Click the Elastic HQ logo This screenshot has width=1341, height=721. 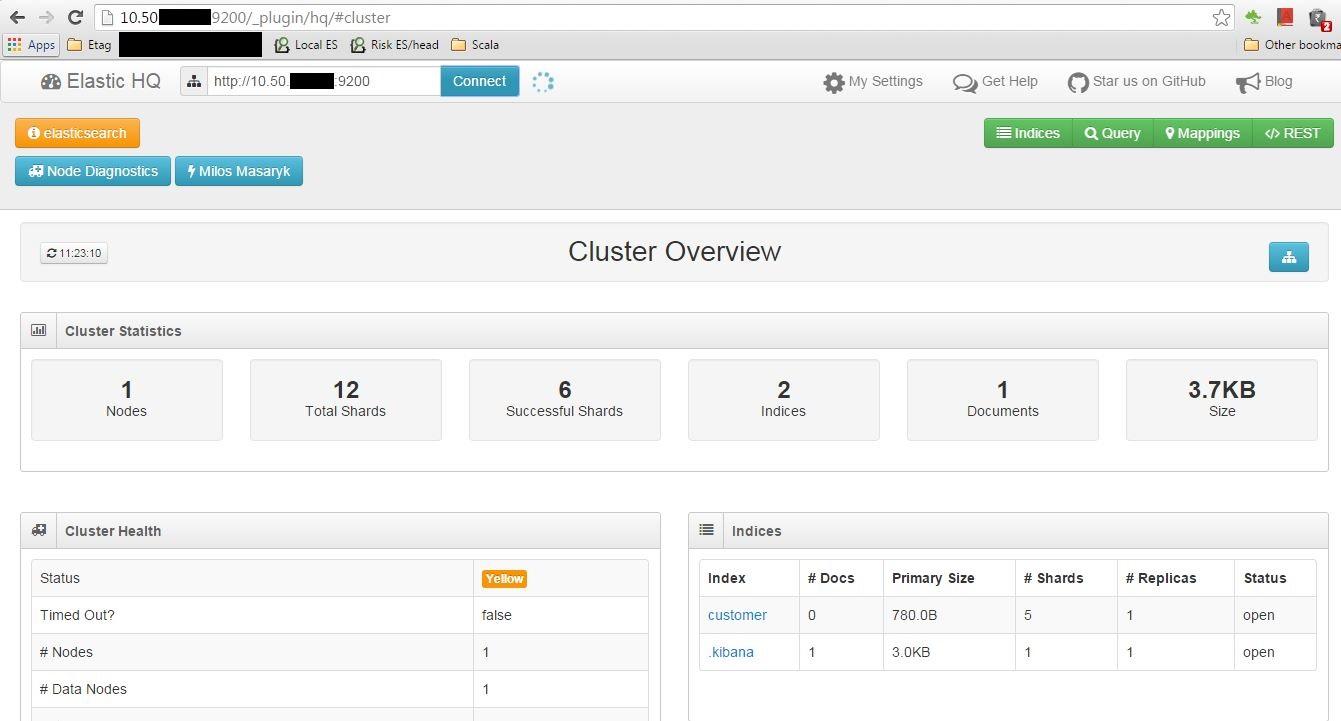pos(99,81)
